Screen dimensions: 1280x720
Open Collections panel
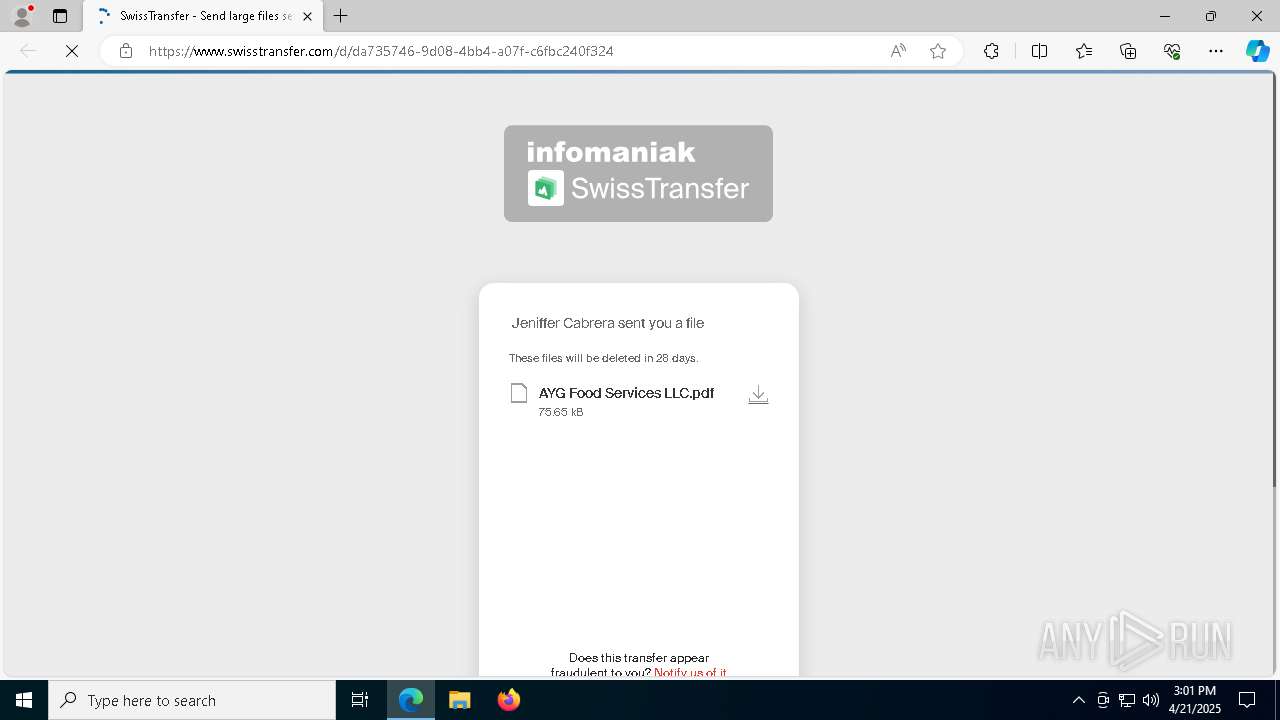point(1128,51)
